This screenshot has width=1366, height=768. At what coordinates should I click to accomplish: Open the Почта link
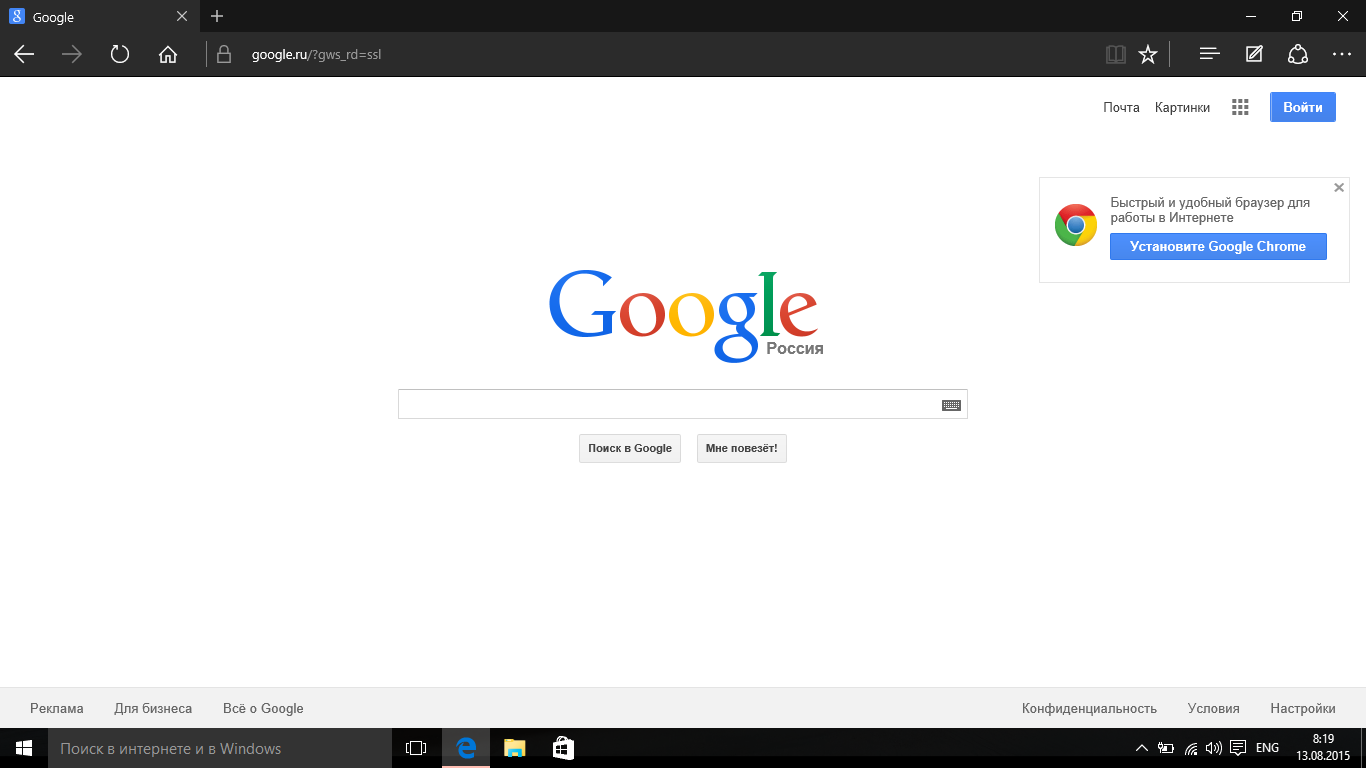click(x=1121, y=107)
